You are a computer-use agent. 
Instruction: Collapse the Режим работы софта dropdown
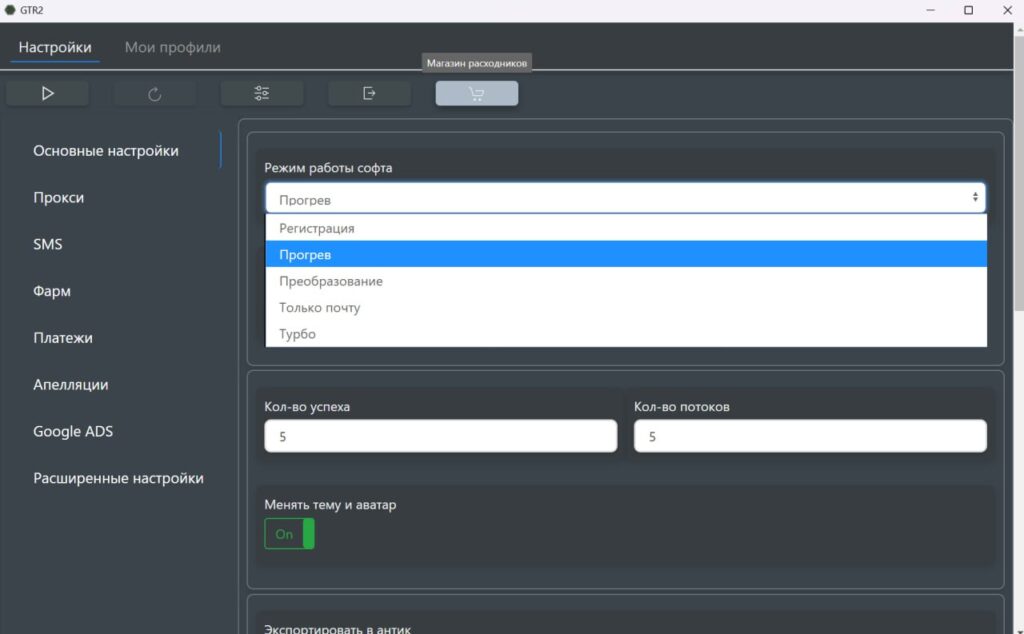[625, 198]
